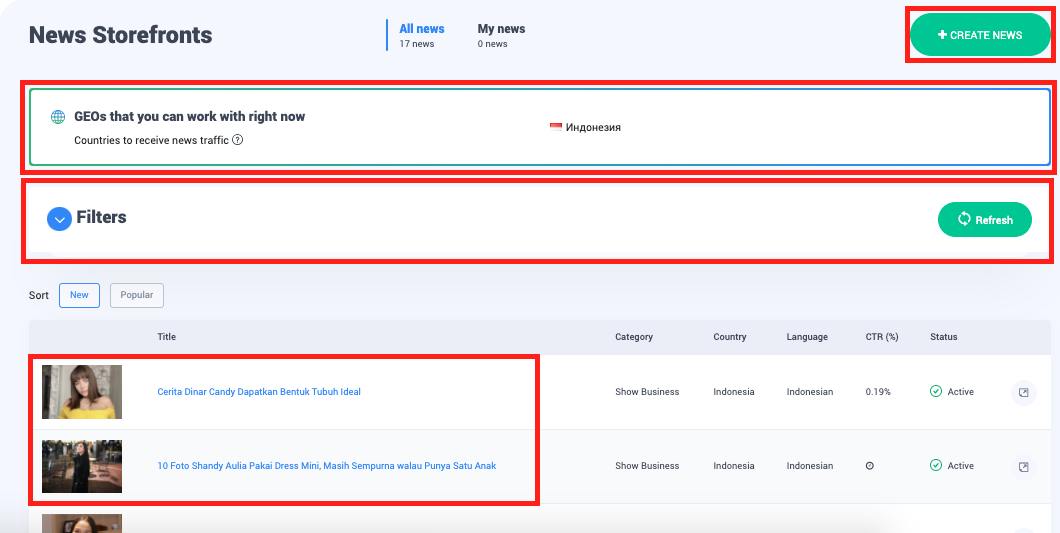Click the Cerita Dinar Candy thumbnail image

(x=82, y=392)
